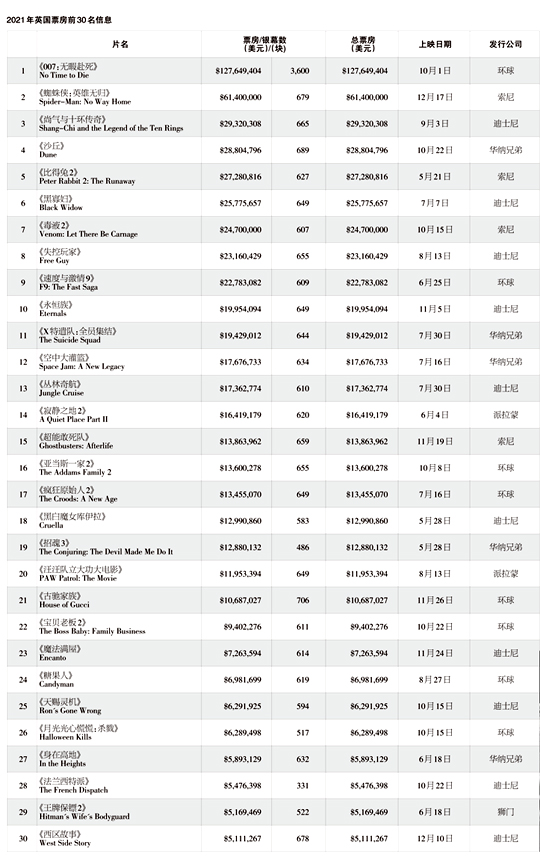Click the 上映日期 column header
This screenshot has height=857, width=540.
[435, 44]
